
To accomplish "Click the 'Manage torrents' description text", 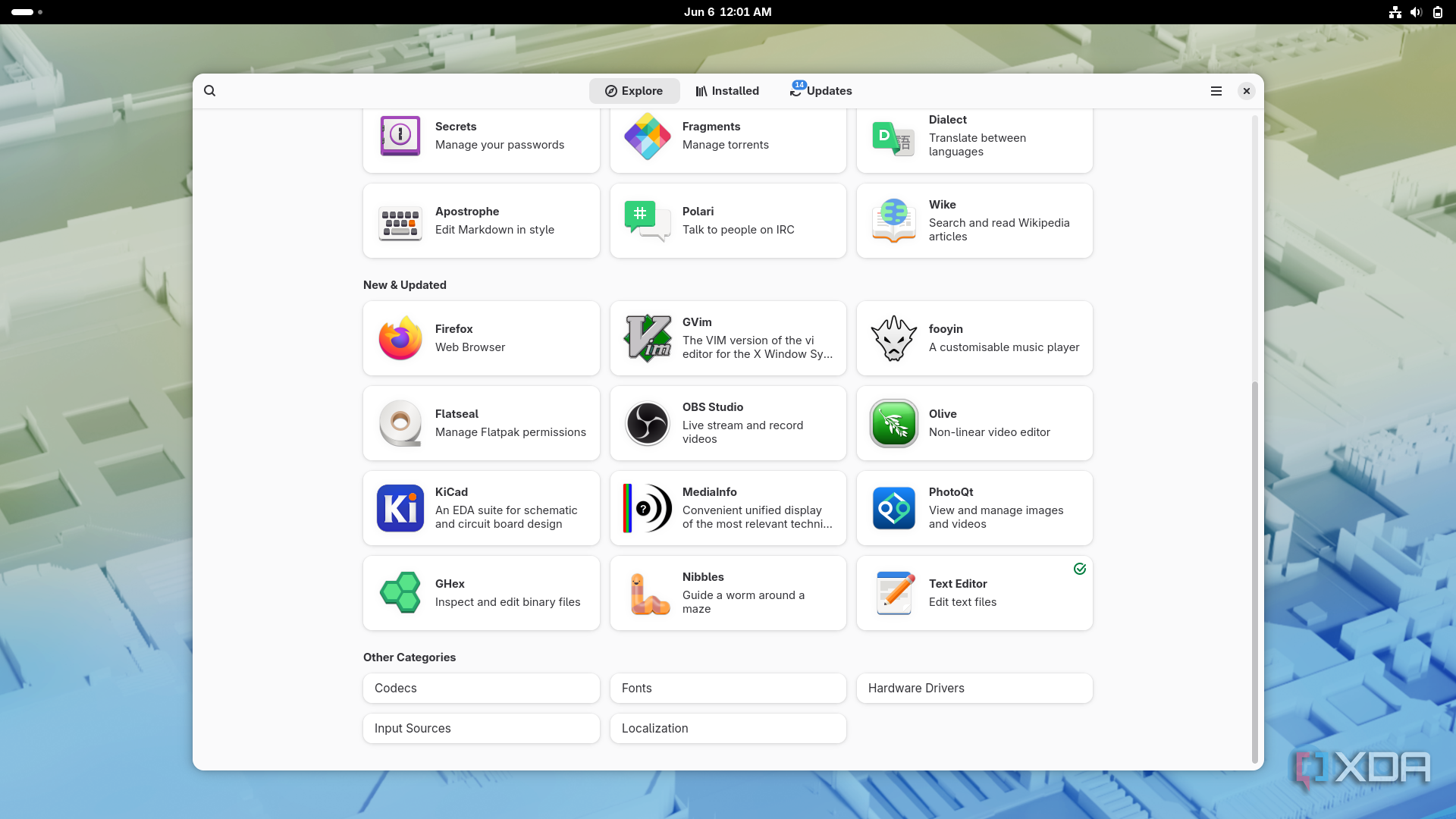I will click(726, 145).
